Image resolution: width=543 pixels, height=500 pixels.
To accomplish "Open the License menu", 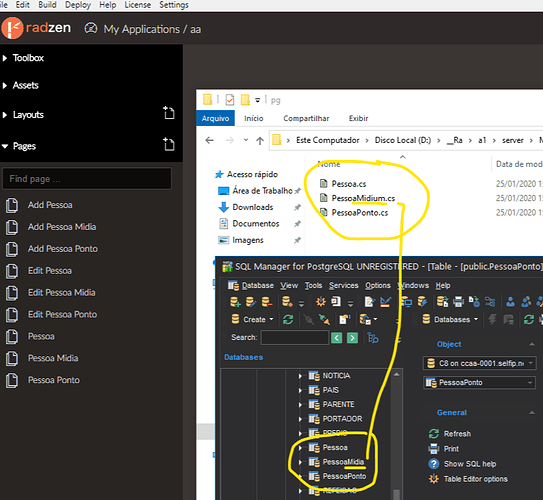I will tap(137, 5).
